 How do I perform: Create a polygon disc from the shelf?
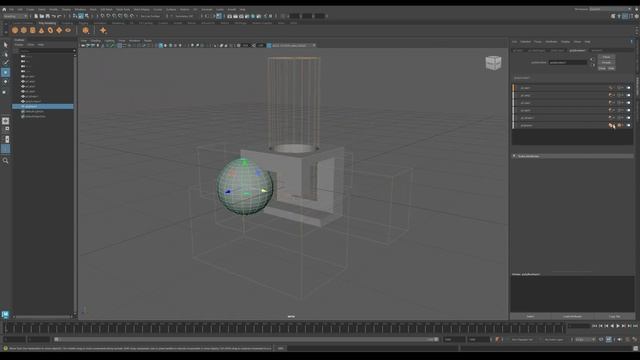[x=68, y=30]
